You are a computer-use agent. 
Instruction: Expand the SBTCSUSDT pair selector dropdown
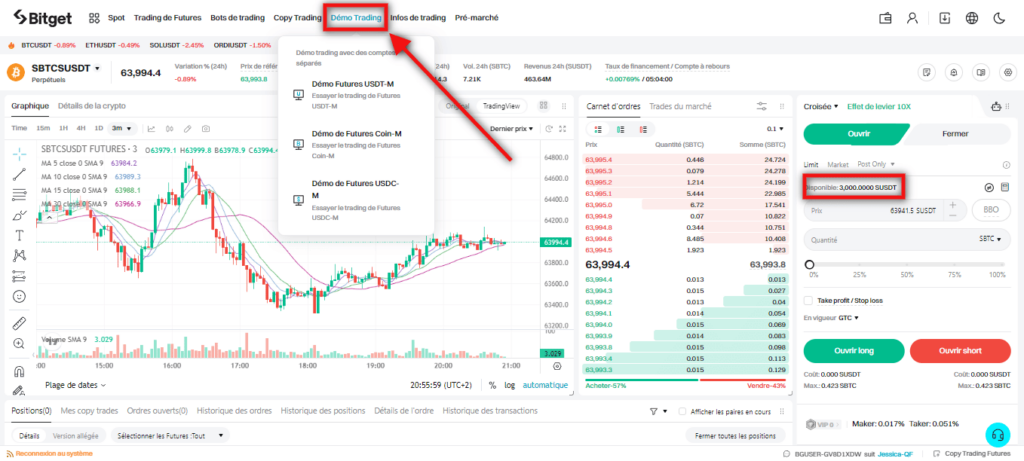(97, 68)
